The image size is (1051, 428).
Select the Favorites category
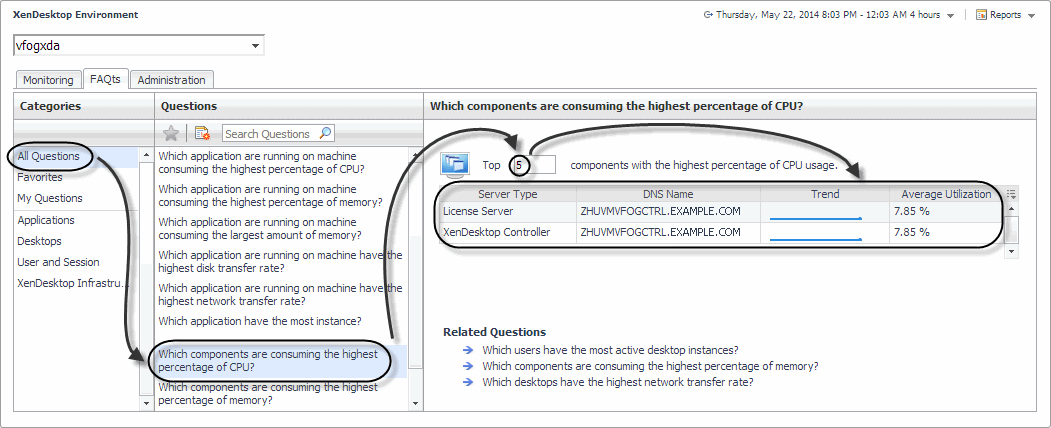[x=40, y=177]
